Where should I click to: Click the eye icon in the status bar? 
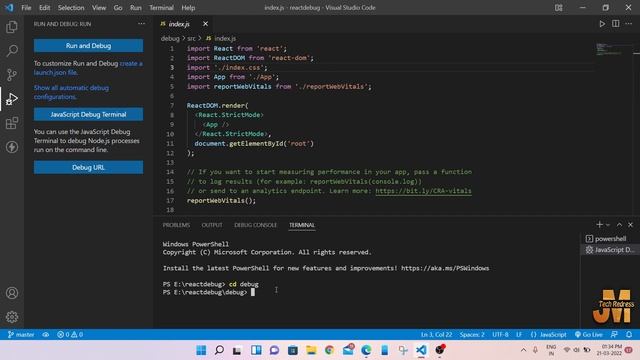pyautogui.click(x=46, y=334)
